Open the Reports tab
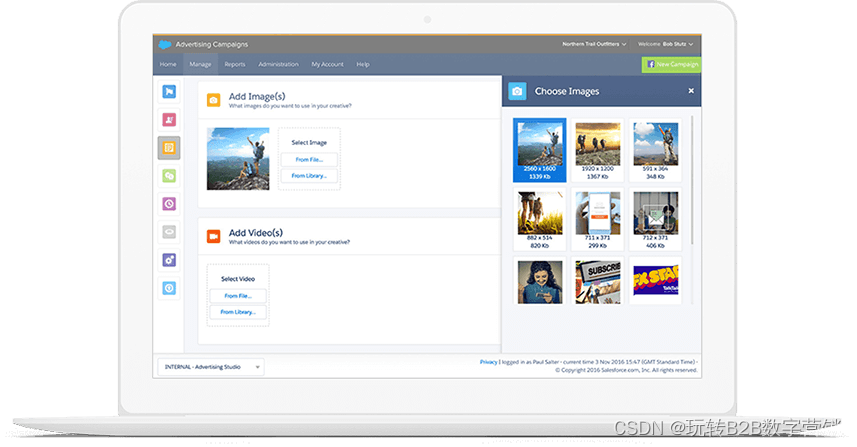The image size is (857, 447). [234, 64]
